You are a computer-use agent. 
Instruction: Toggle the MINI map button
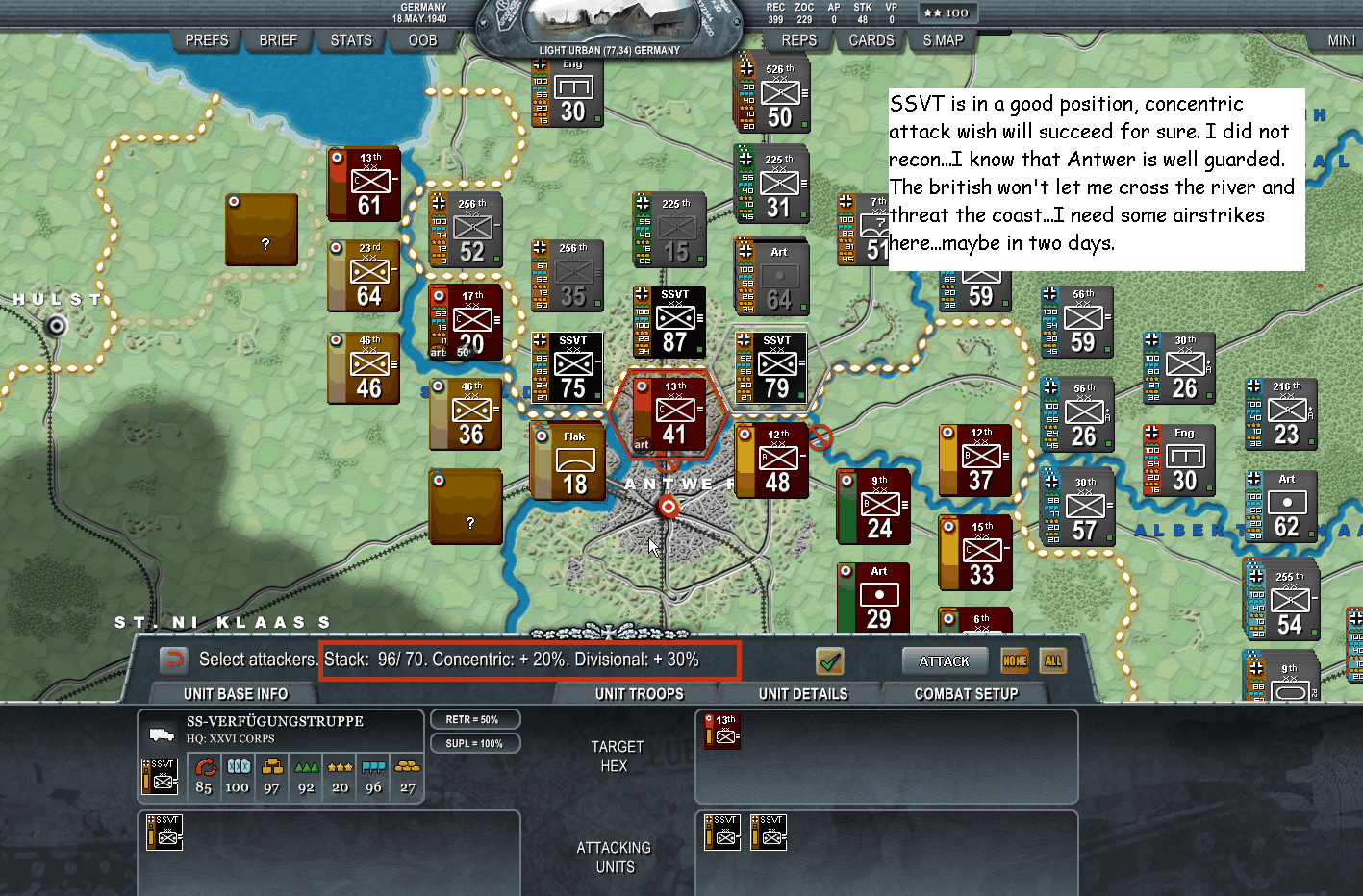click(1341, 40)
